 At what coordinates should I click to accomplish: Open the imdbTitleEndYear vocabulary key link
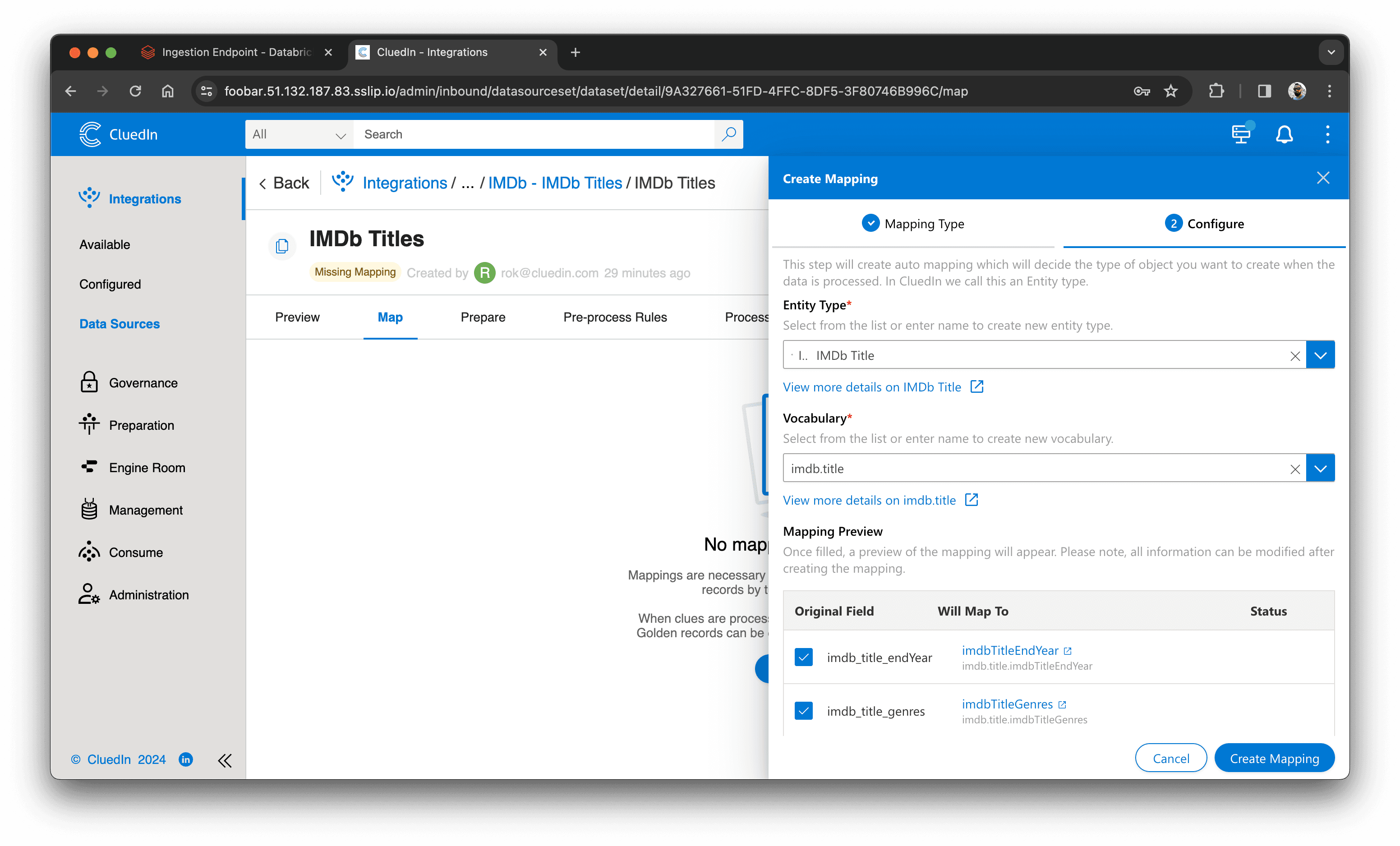[1010, 651]
